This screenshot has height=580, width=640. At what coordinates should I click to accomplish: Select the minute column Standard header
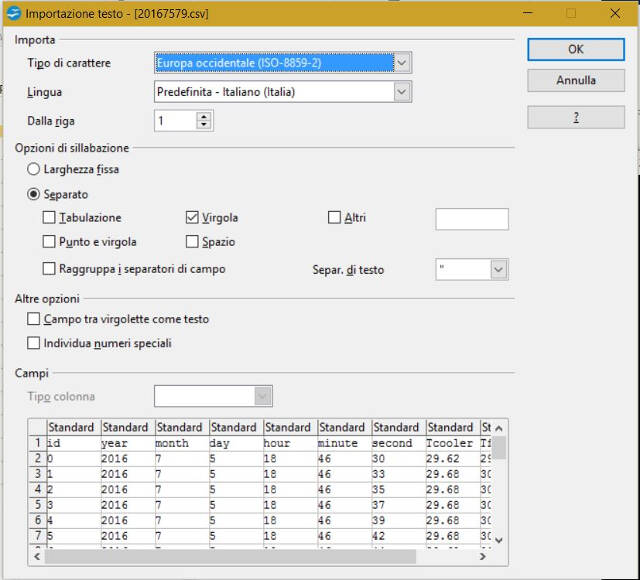point(345,427)
